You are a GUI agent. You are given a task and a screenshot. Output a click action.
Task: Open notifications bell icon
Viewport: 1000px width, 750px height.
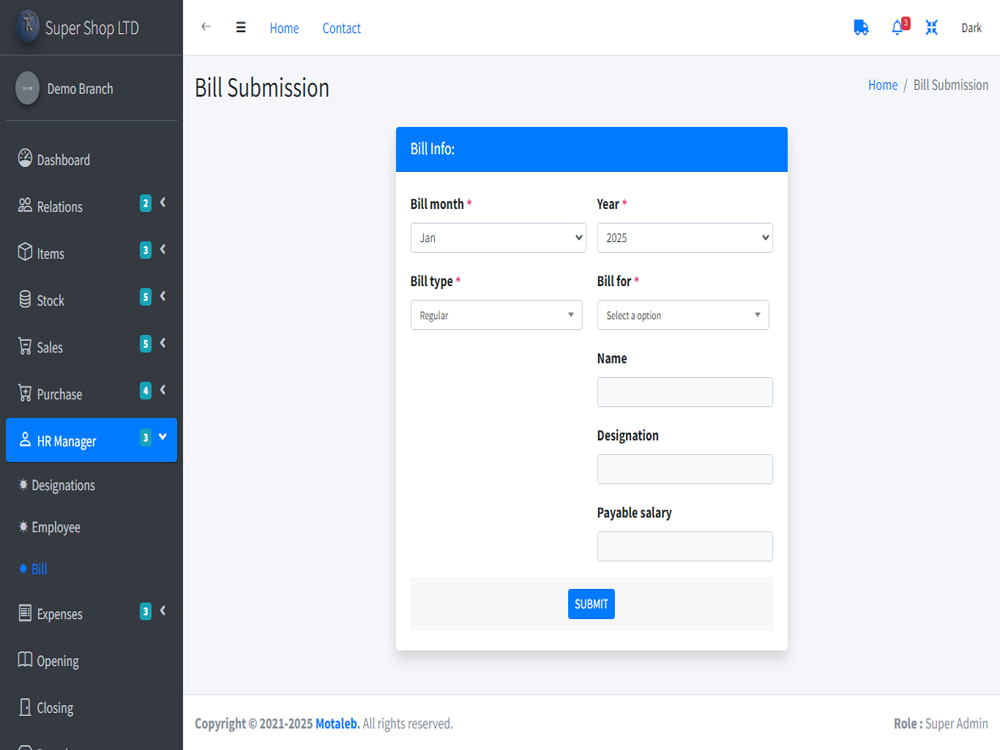[897, 27]
